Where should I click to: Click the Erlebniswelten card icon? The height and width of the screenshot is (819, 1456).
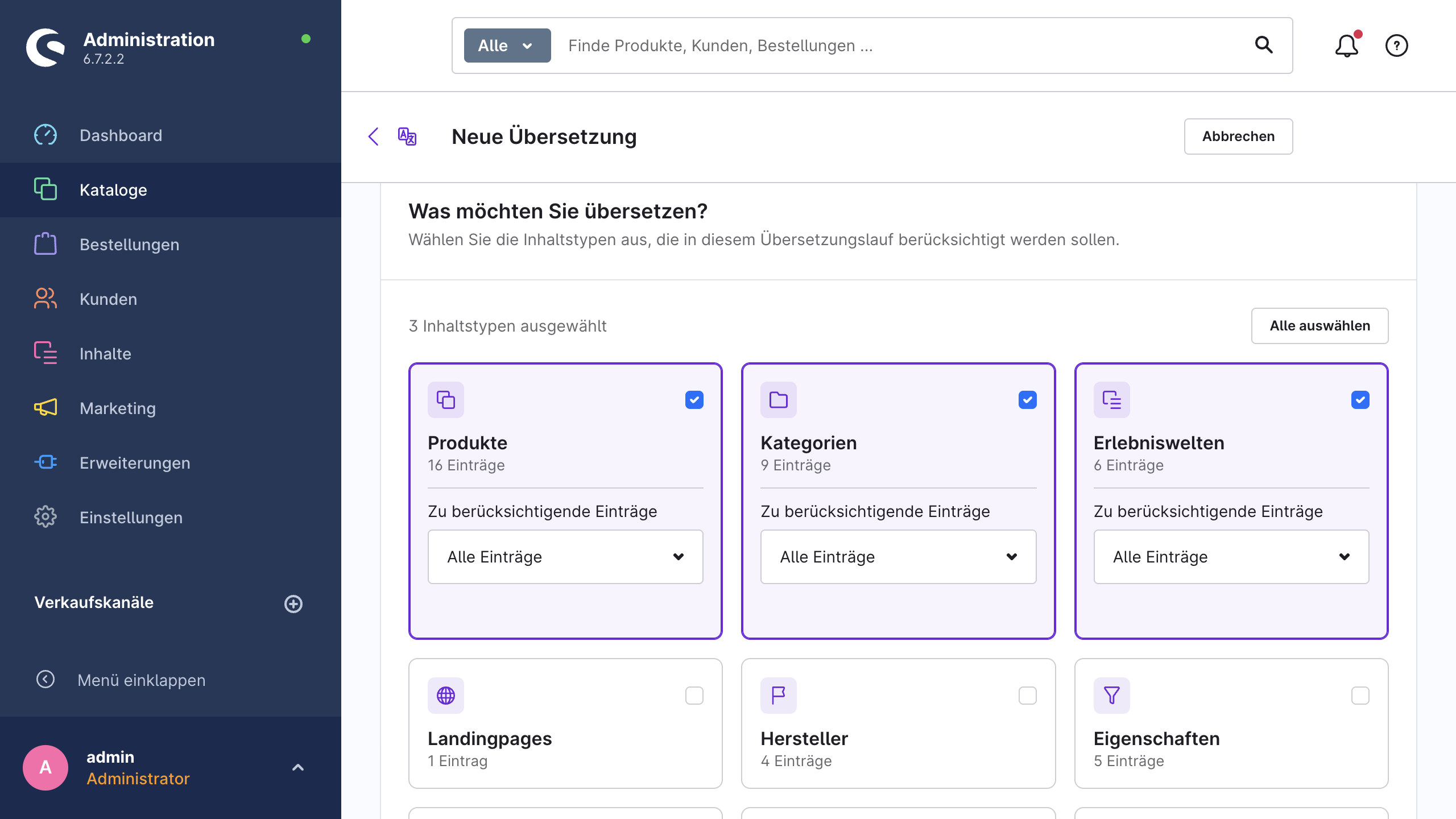pos(1112,400)
